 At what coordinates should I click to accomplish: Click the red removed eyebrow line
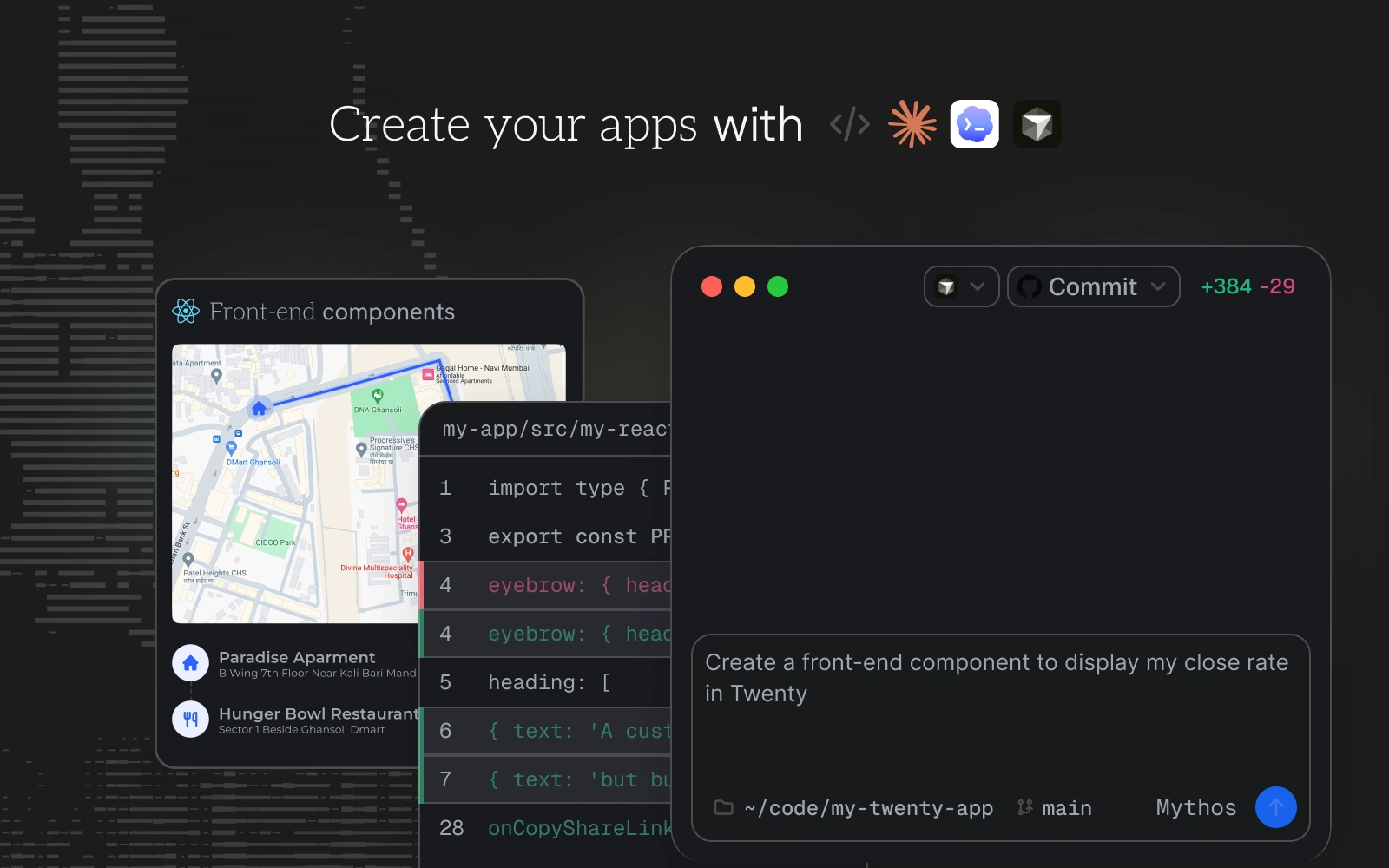(x=545, y=585)
